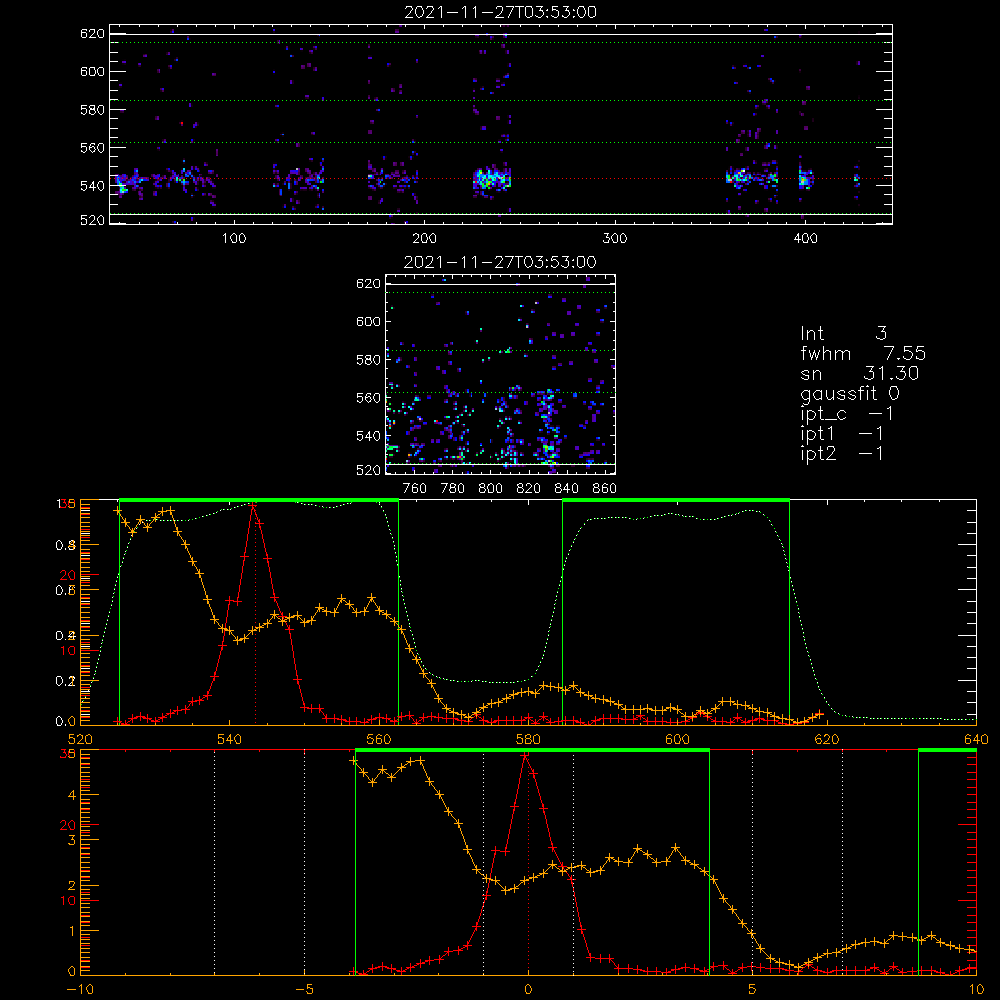Click y-axis label 560 of middle image
This screenshot has width=1000, height=1000.
pos(369,398)
